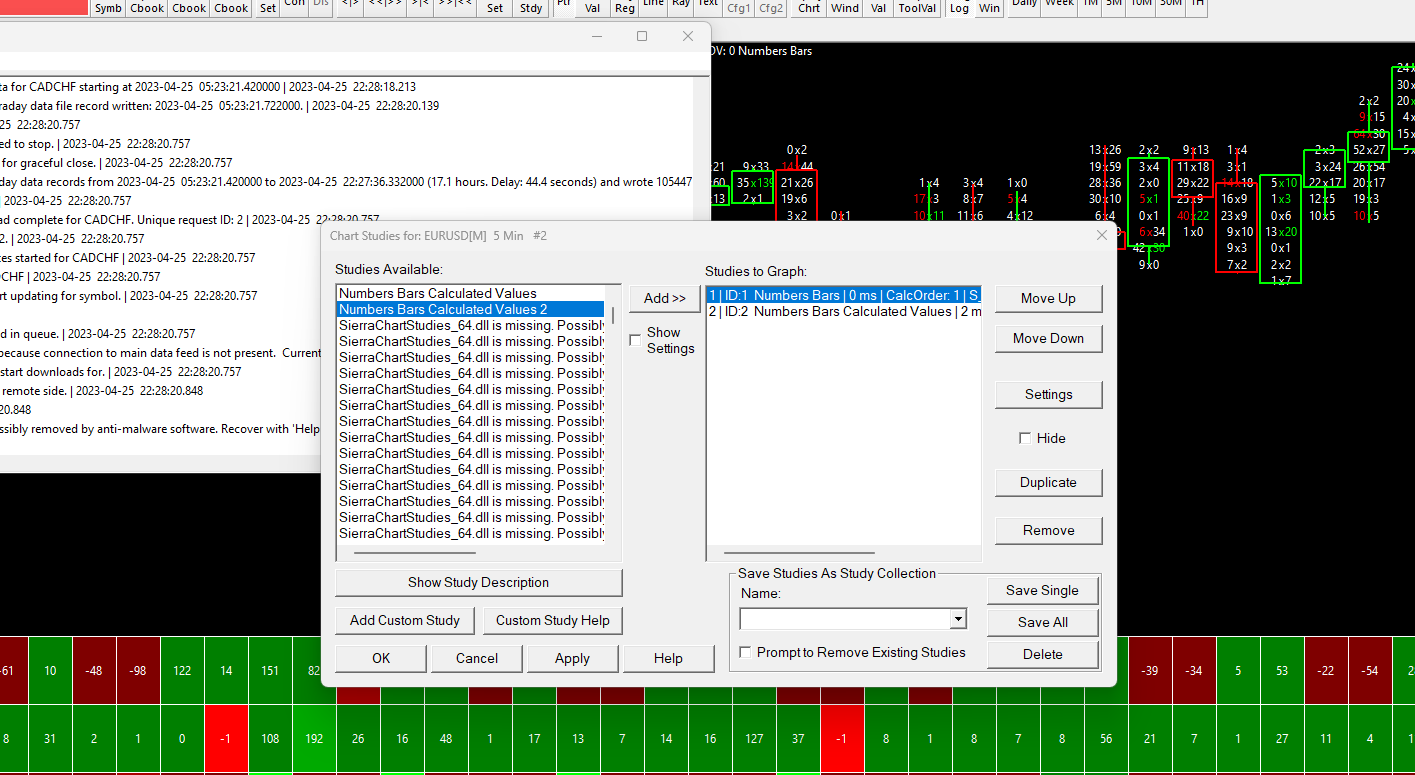This screenshot has height=775, width=1415.
Task: Toggle the Log toolbar button
Action: (959, 8)
